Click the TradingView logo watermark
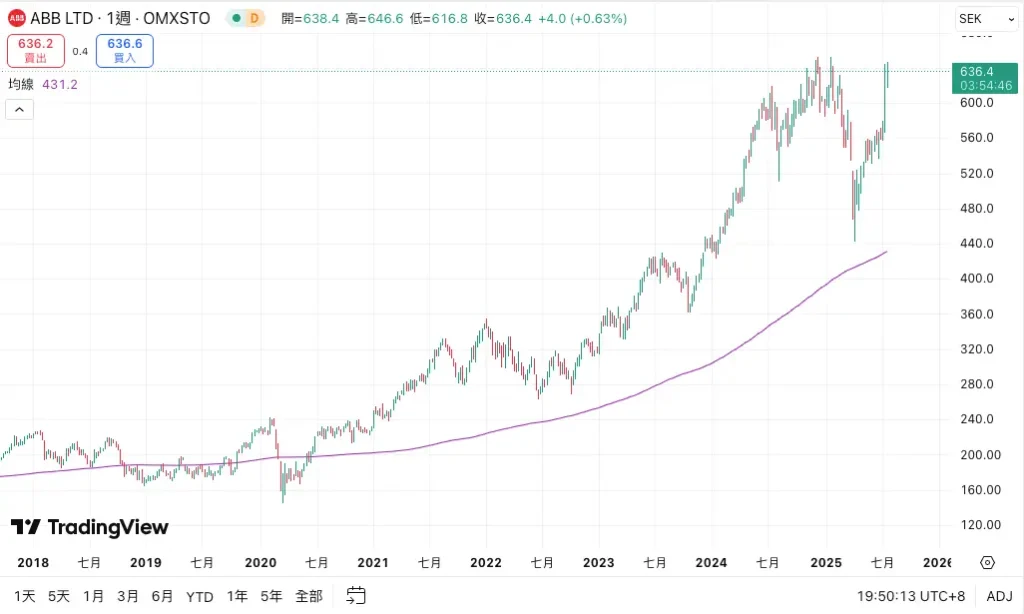The image size is (1024, 614). click(x=90, y=527)
